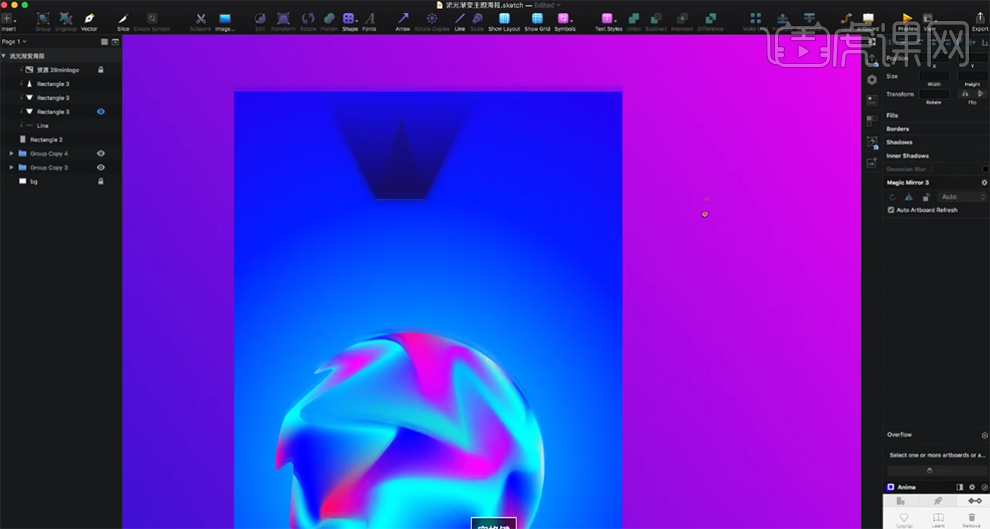The width and height of the screenshot is (990, 529).
Task: Select the Line layer
Action: point(42,126)
